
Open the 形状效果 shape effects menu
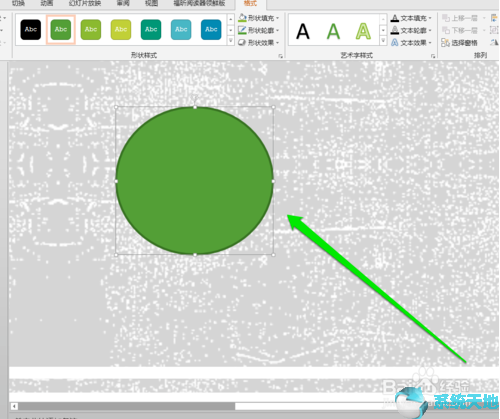click(x=259, y=43)
